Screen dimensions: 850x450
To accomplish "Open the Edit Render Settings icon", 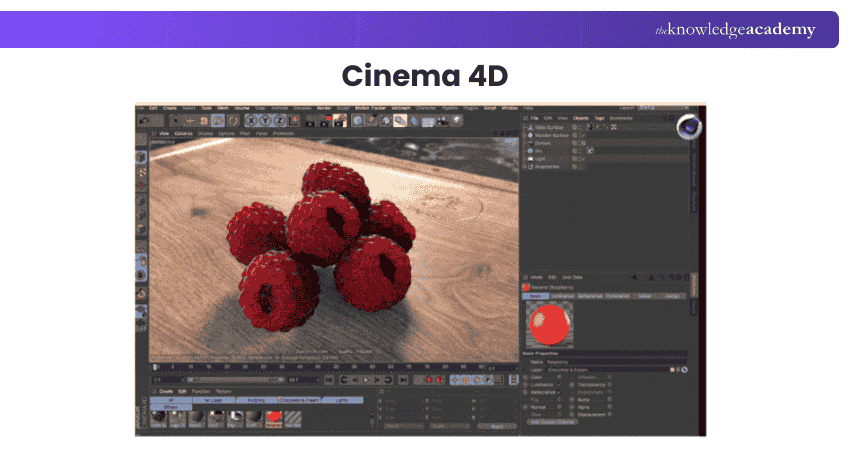I will click(339, 120).
